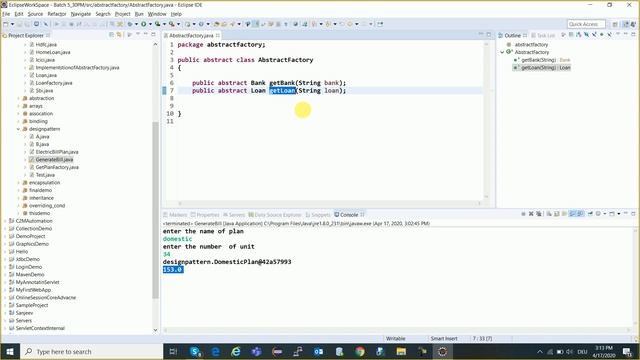The image size is (640, 360).
Task: Open File Explorer from the taskbar
Action: tap(401, 351)
